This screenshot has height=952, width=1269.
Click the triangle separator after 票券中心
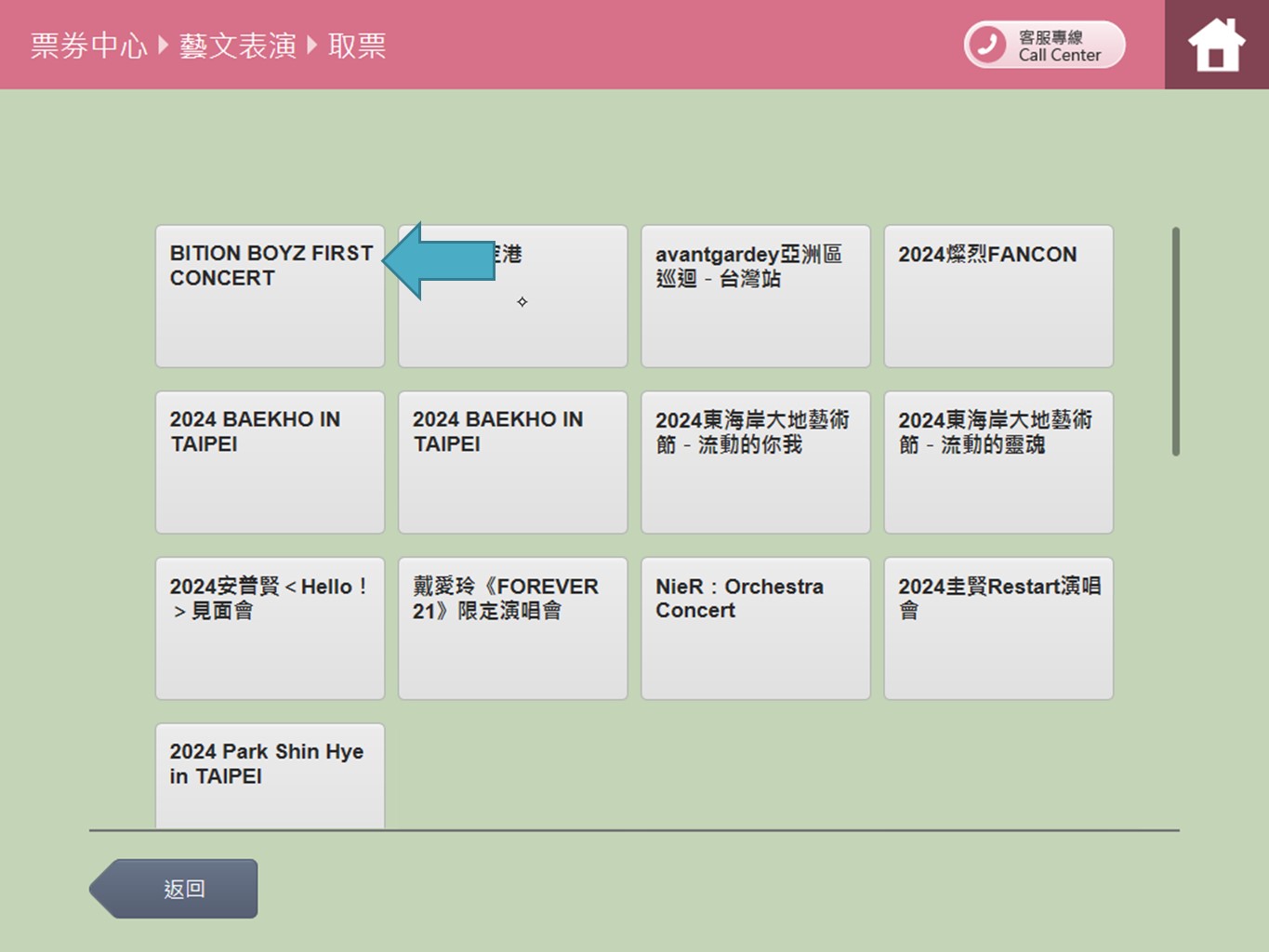(x=163, y=45)
